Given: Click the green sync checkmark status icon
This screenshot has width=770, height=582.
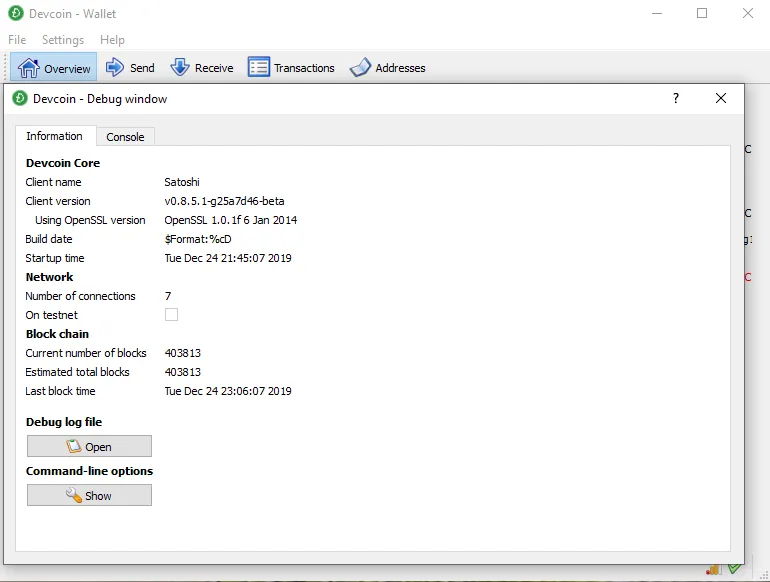Looking at the screenshot, I should coord(735,569).
